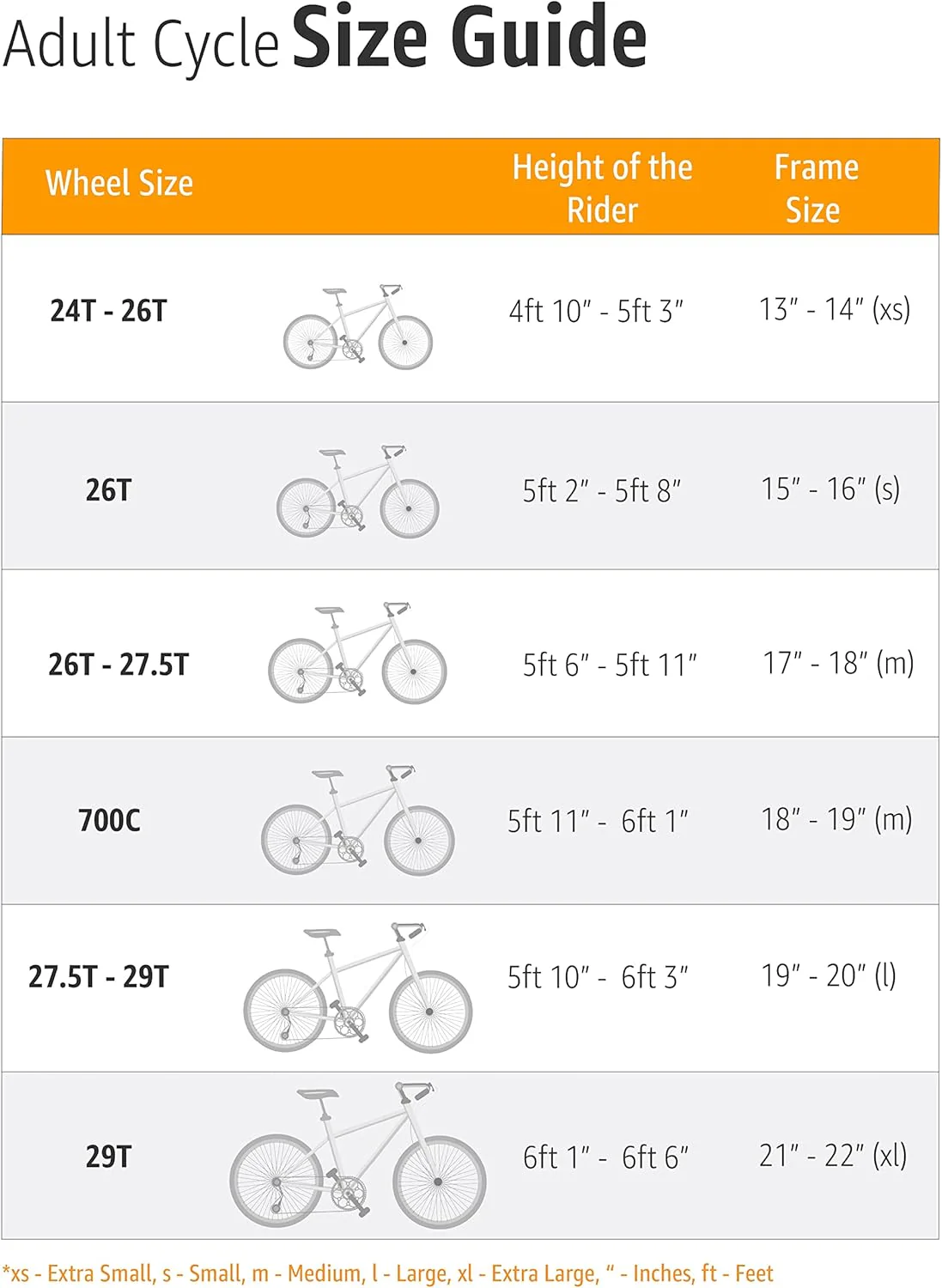
Task: Click the orange abbreviation footnote at the bottom
Action: pos(387,1273)
